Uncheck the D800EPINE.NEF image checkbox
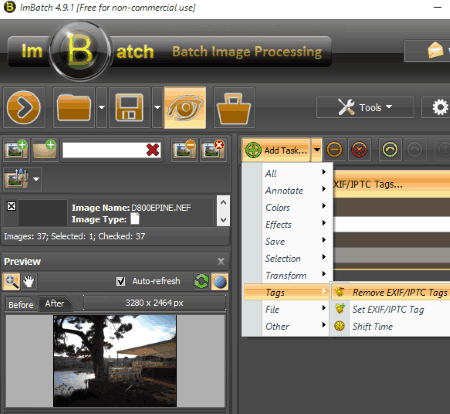The height and width of the screenshot is (414, 450). [11, 206]
